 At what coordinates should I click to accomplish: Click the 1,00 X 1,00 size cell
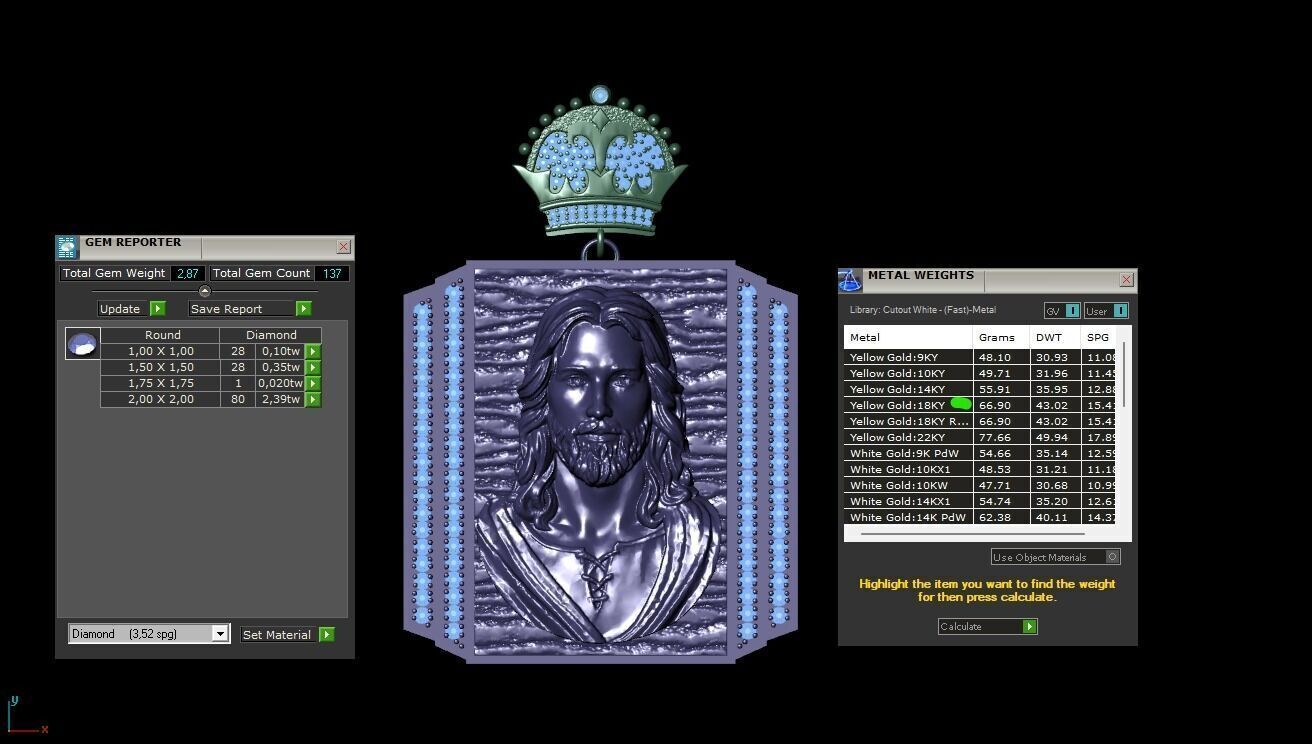coord(160,351)
